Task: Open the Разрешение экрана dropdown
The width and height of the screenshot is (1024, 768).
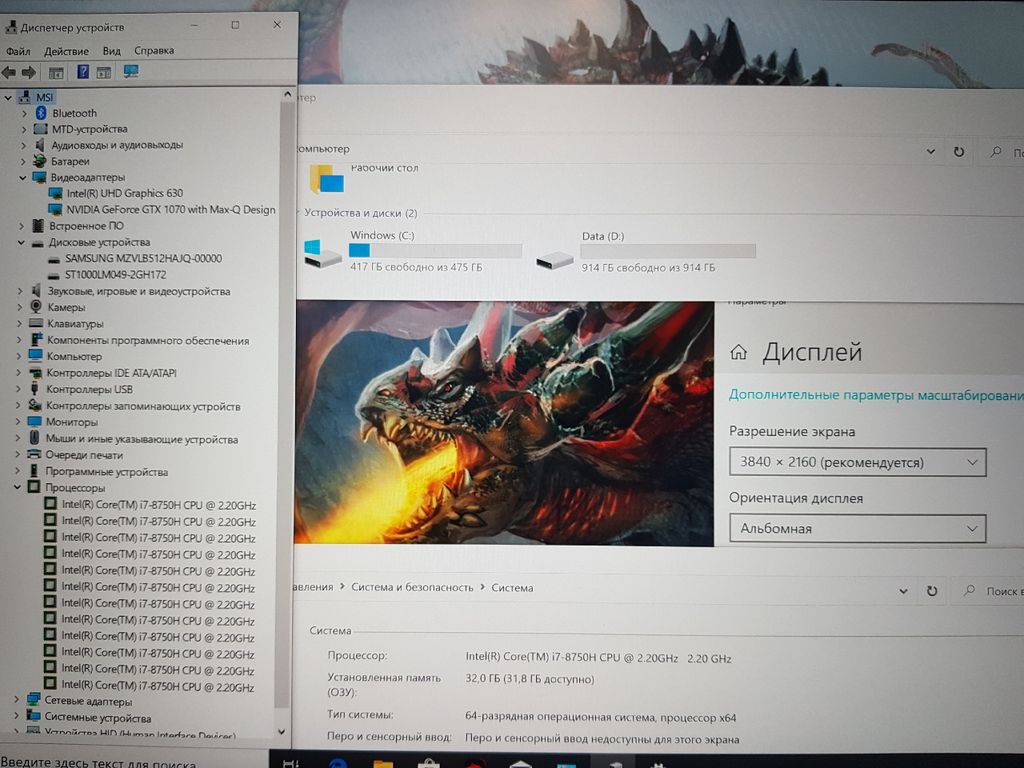Action: point(857,462)
